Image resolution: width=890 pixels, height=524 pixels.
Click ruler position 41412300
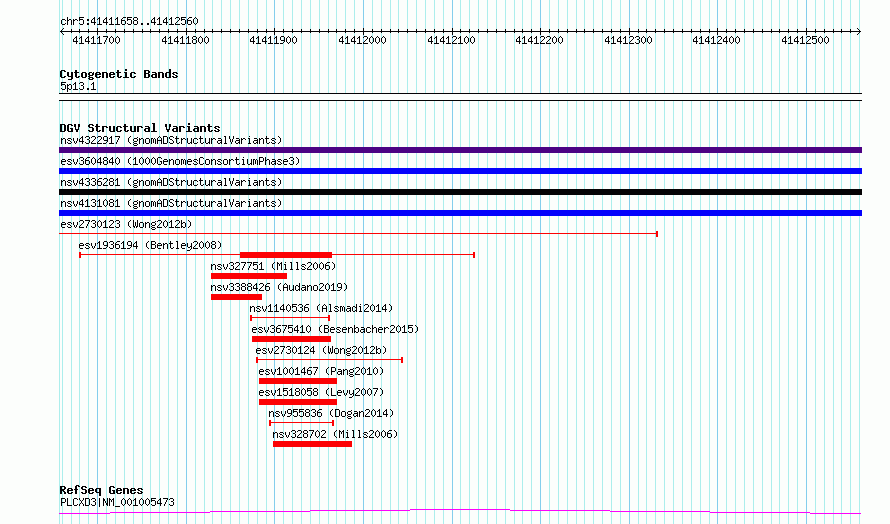coord(628,40)
